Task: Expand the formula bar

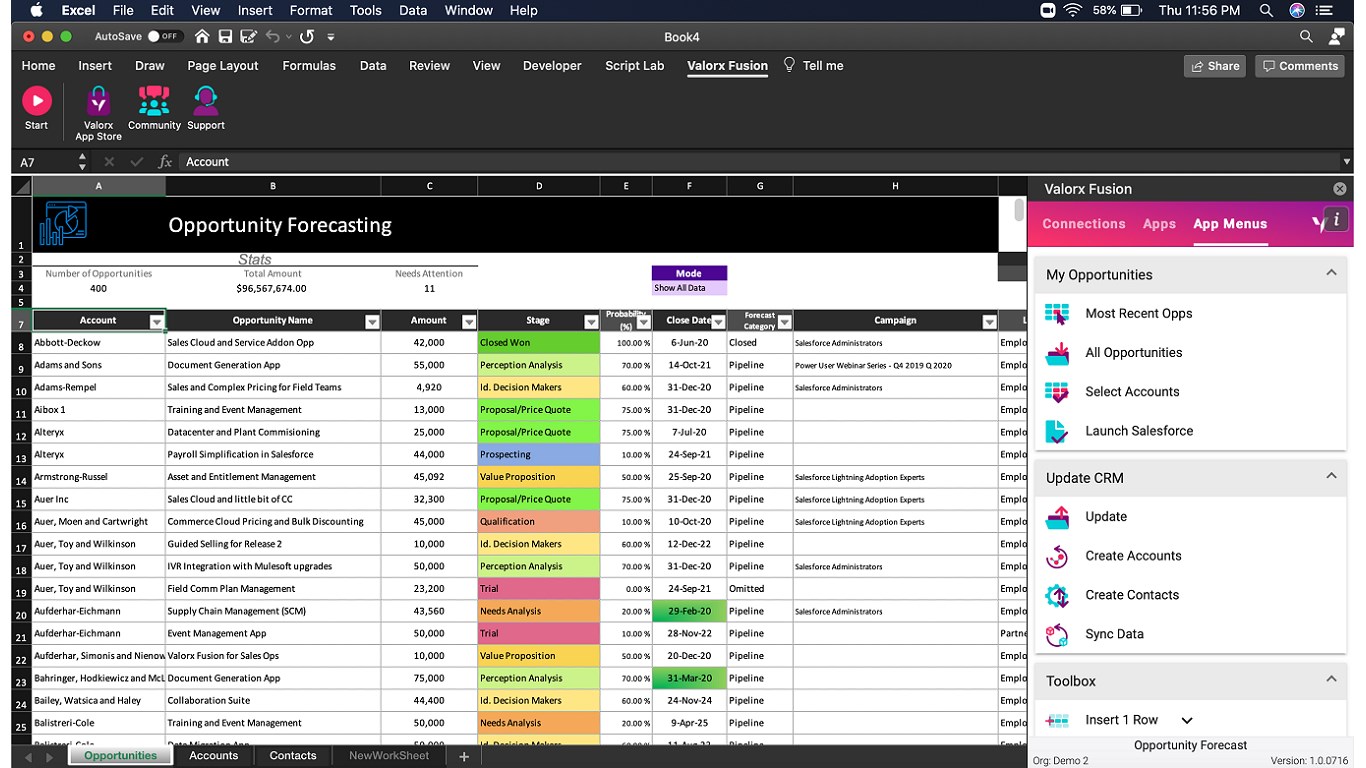Action: (1346, 162)
